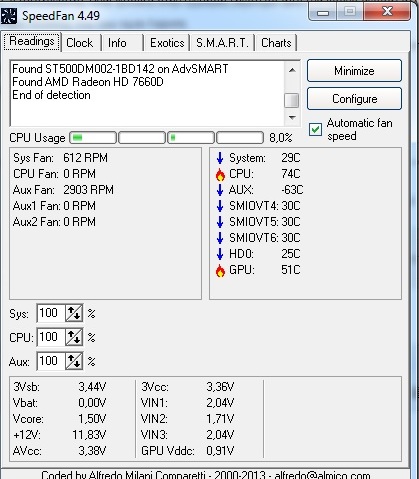This screenshot has height=479, width=419.
Task: Click the 8,0% CPU usage value
Action: (281, 138)
